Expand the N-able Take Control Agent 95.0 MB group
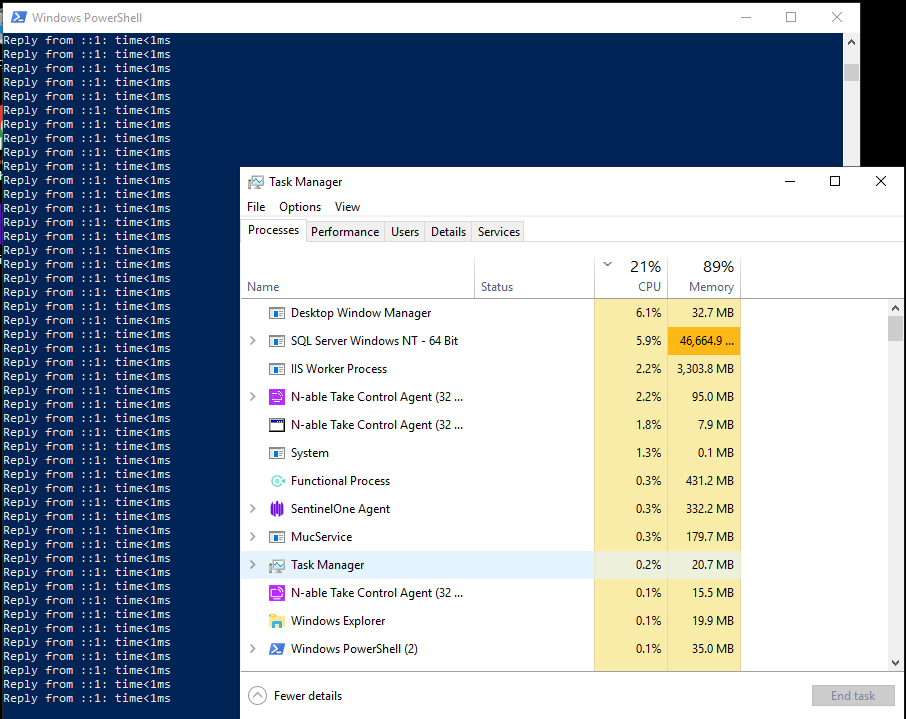Image resolution: width=906 pixels, height=719 pixels. [253, 397]
